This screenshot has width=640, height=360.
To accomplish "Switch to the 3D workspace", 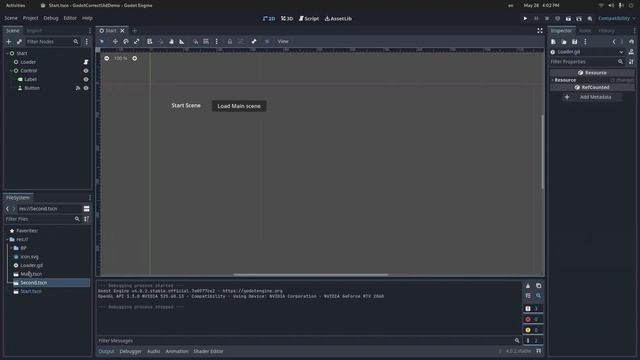I will [x=287, y=18].
